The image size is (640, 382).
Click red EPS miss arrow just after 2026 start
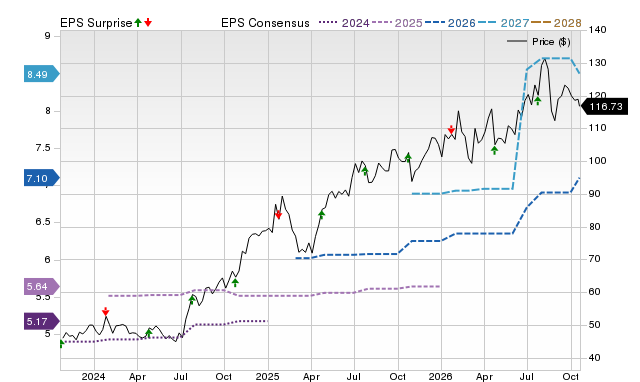coord(451,130)
